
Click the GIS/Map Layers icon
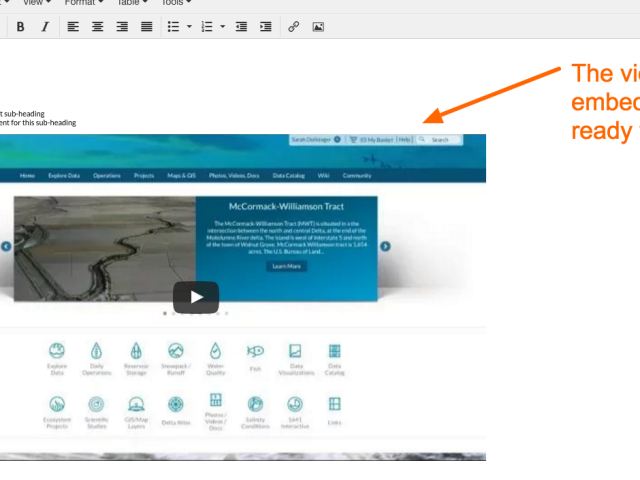pos(136,404)
